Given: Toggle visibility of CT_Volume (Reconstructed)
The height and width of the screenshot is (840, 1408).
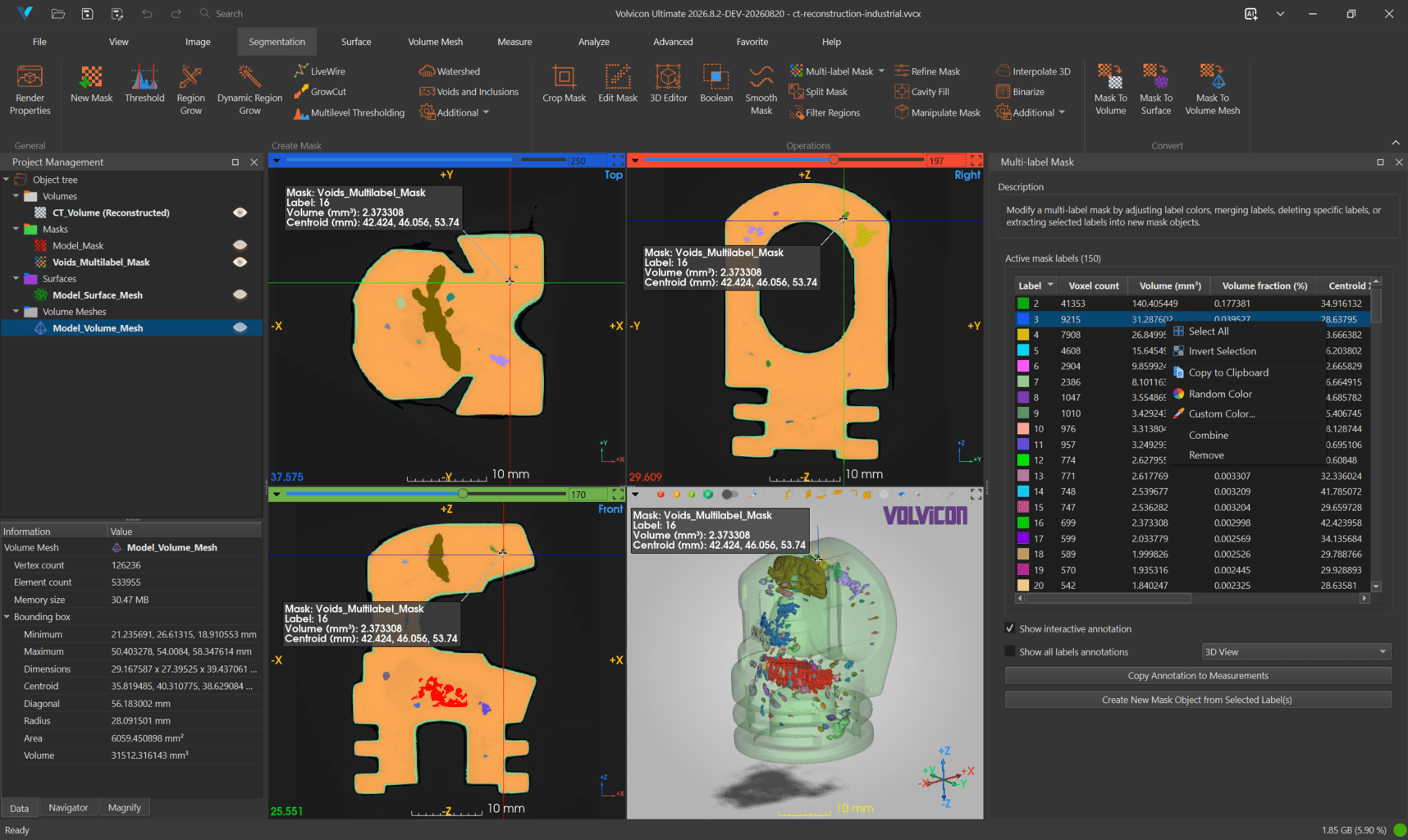Looking at the screenshot, I should coord(240,212).
